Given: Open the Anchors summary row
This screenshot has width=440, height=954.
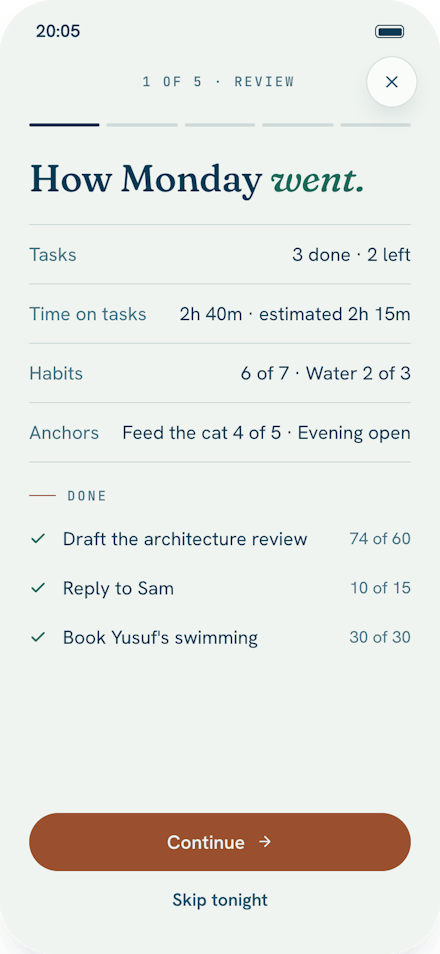Looking at the screenshot, I should point(220,433).
